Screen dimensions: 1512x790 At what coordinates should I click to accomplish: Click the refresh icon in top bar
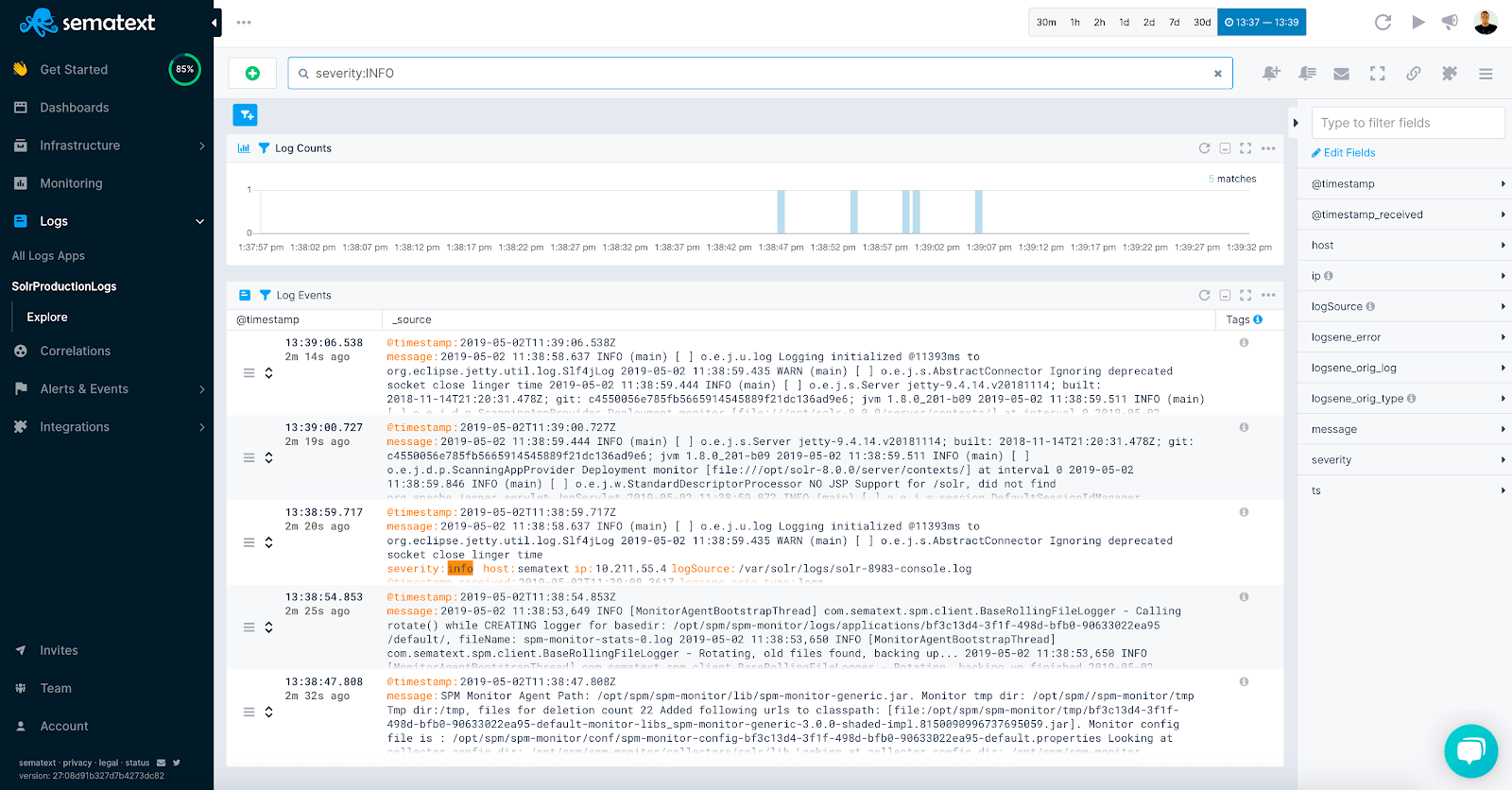point(1383,23)
